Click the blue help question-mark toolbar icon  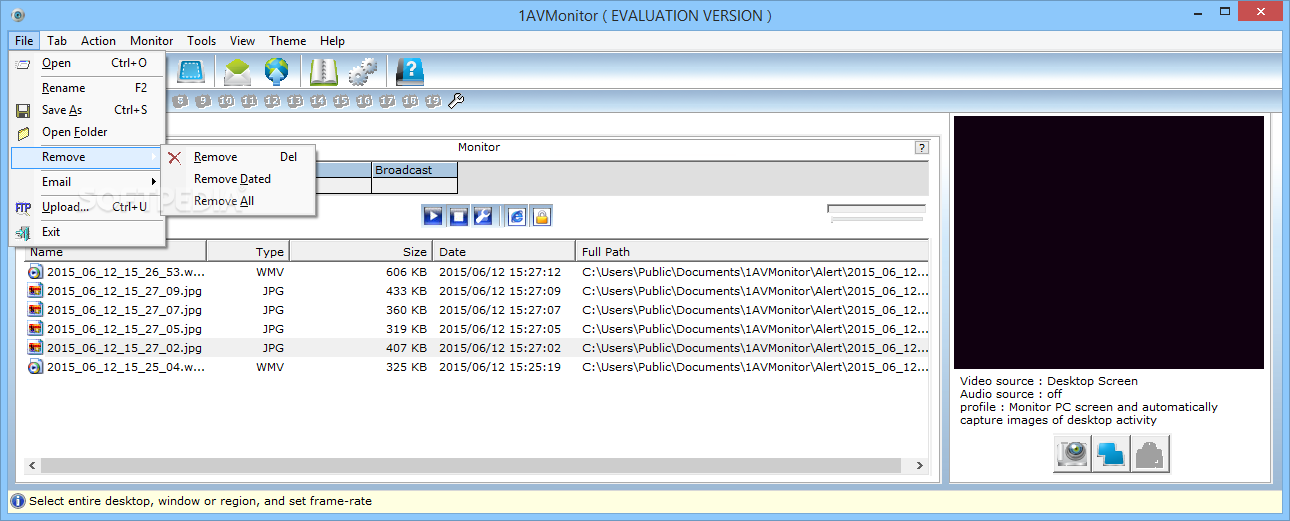coord(411,72)
